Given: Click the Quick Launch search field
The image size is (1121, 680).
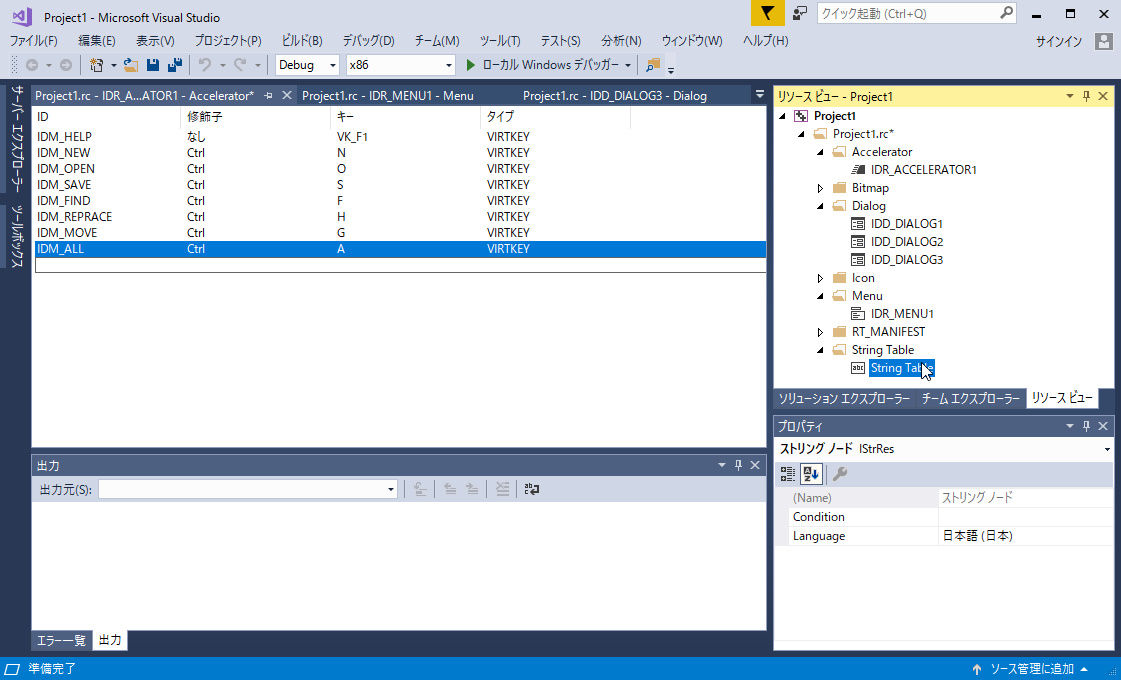Looking at the screenshot, I should pos(906,13).
